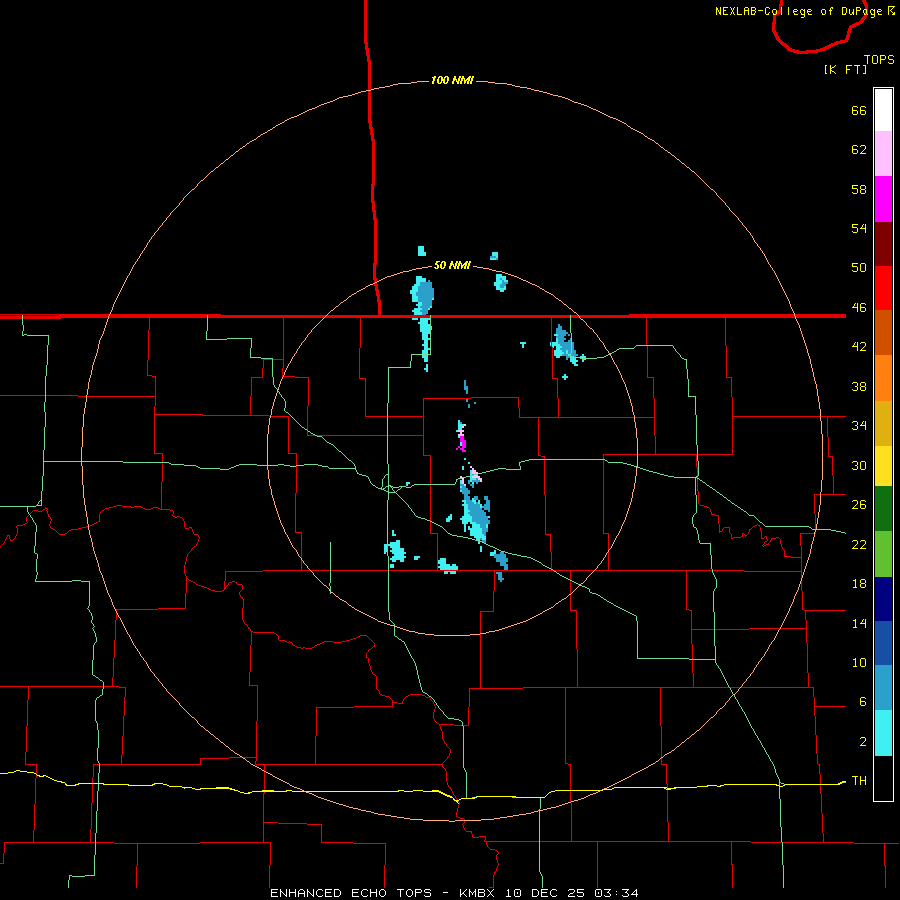Click the '6' legend value

(863, 702)
